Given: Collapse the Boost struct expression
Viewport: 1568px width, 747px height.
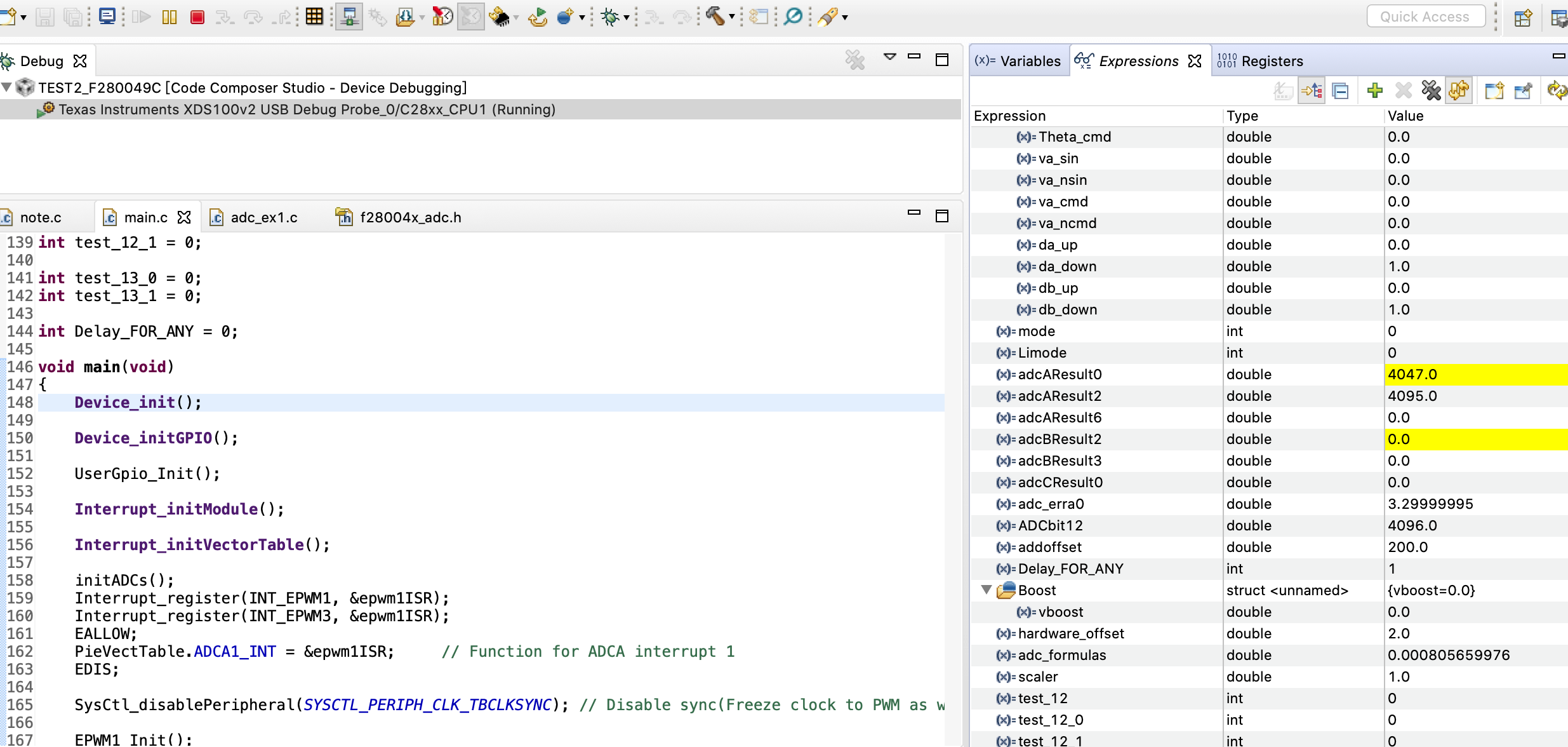Looking at the screenshot, I should (x=986, y=590).
